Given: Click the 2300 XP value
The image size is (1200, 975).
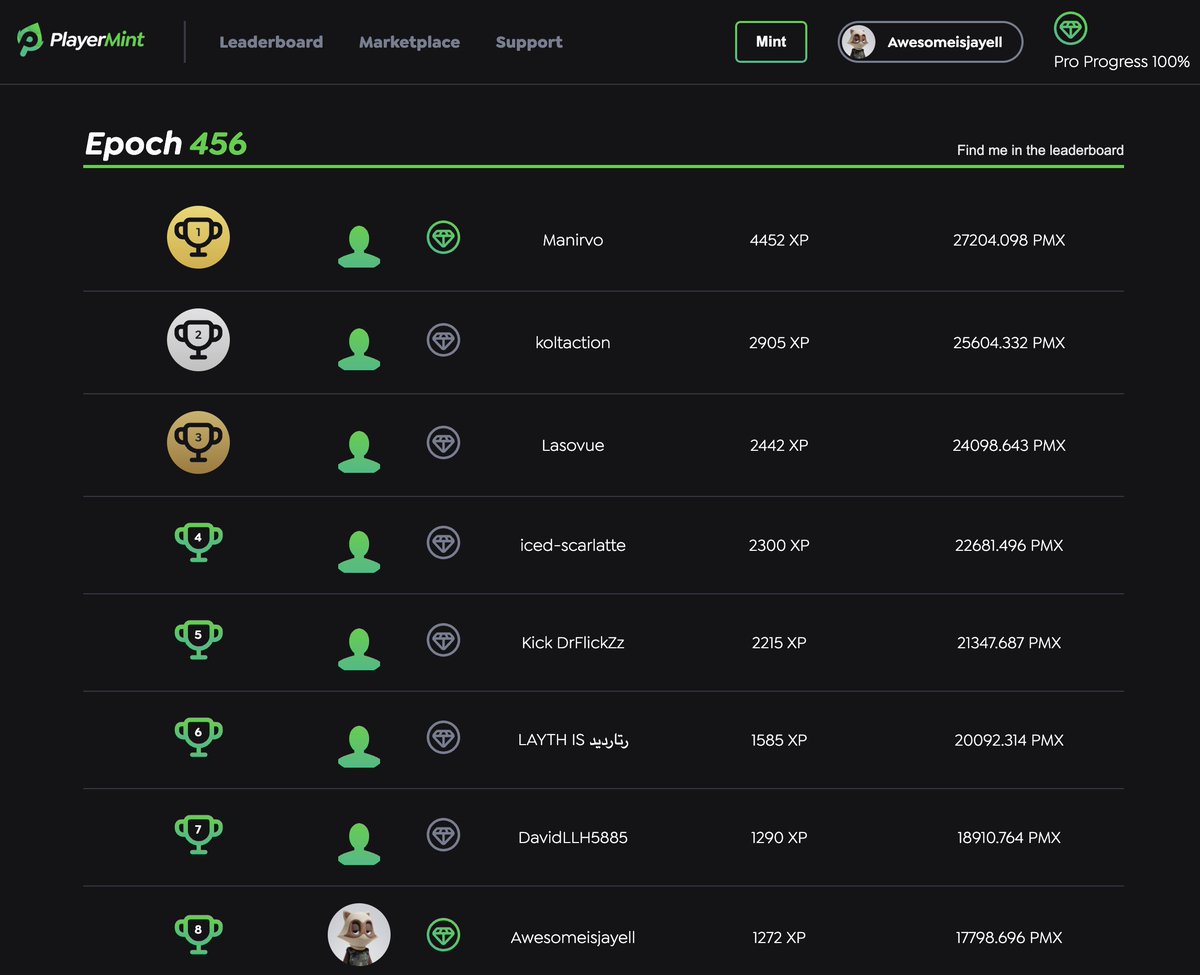Looking at the screenshot, I should (779, 545).
